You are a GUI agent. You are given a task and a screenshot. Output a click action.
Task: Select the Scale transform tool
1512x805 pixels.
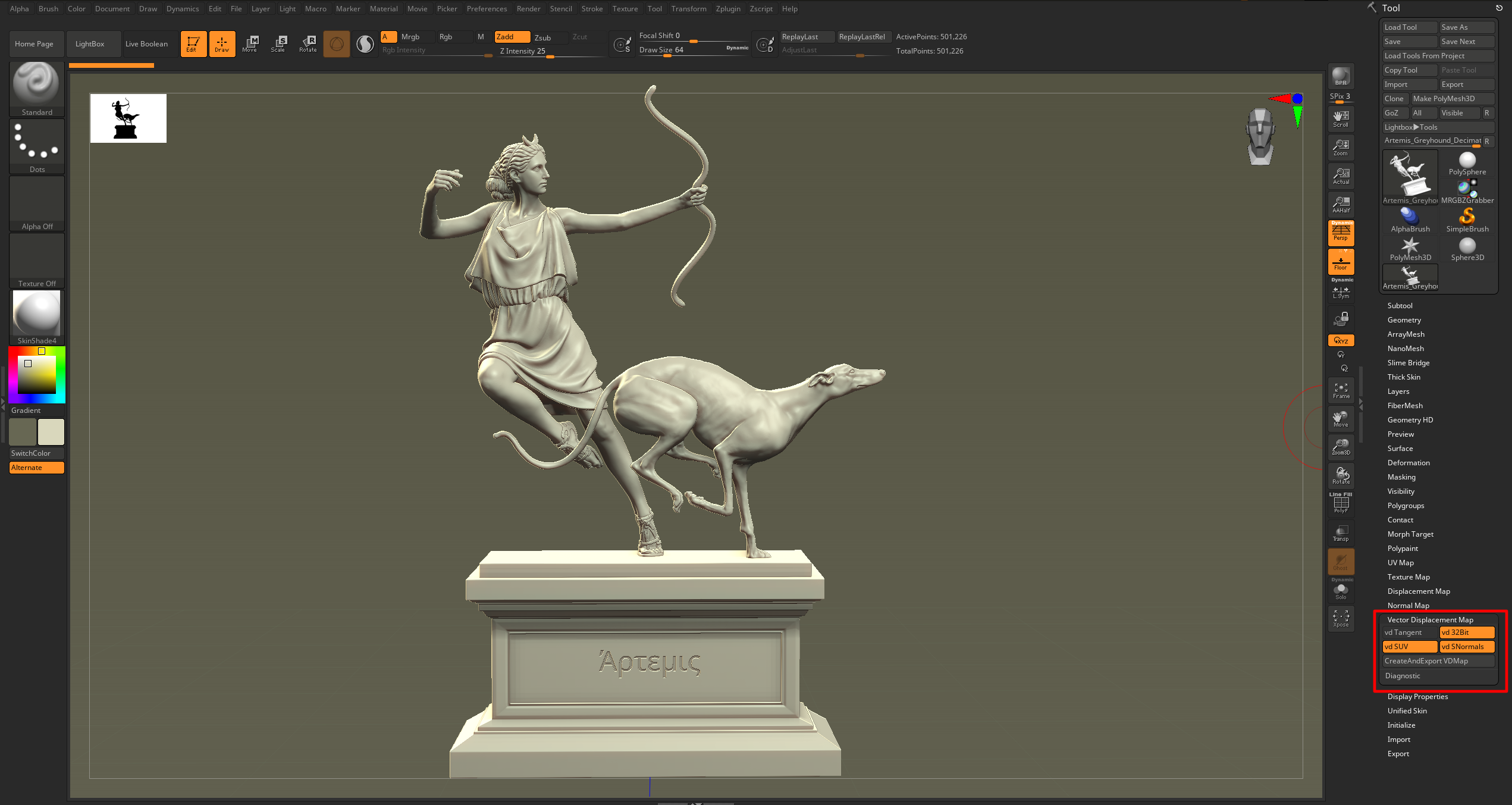[278, 43]
